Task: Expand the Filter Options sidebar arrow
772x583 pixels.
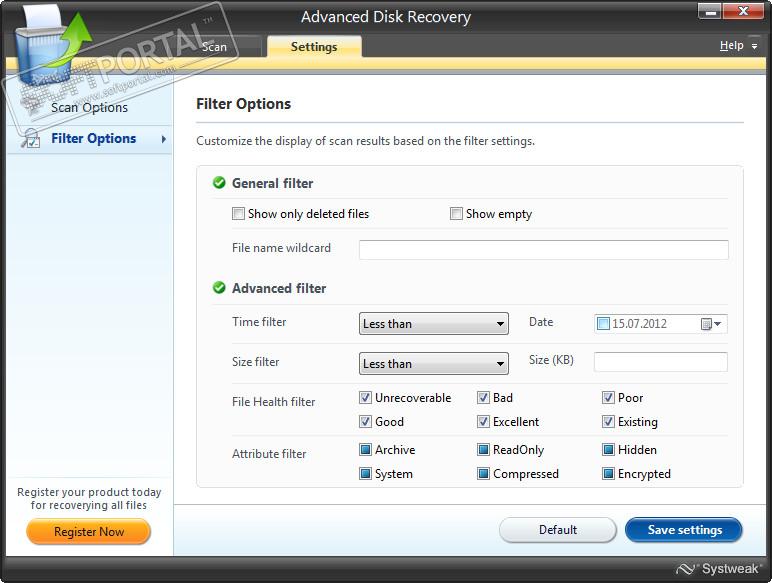Action: [x=164, y=139]
